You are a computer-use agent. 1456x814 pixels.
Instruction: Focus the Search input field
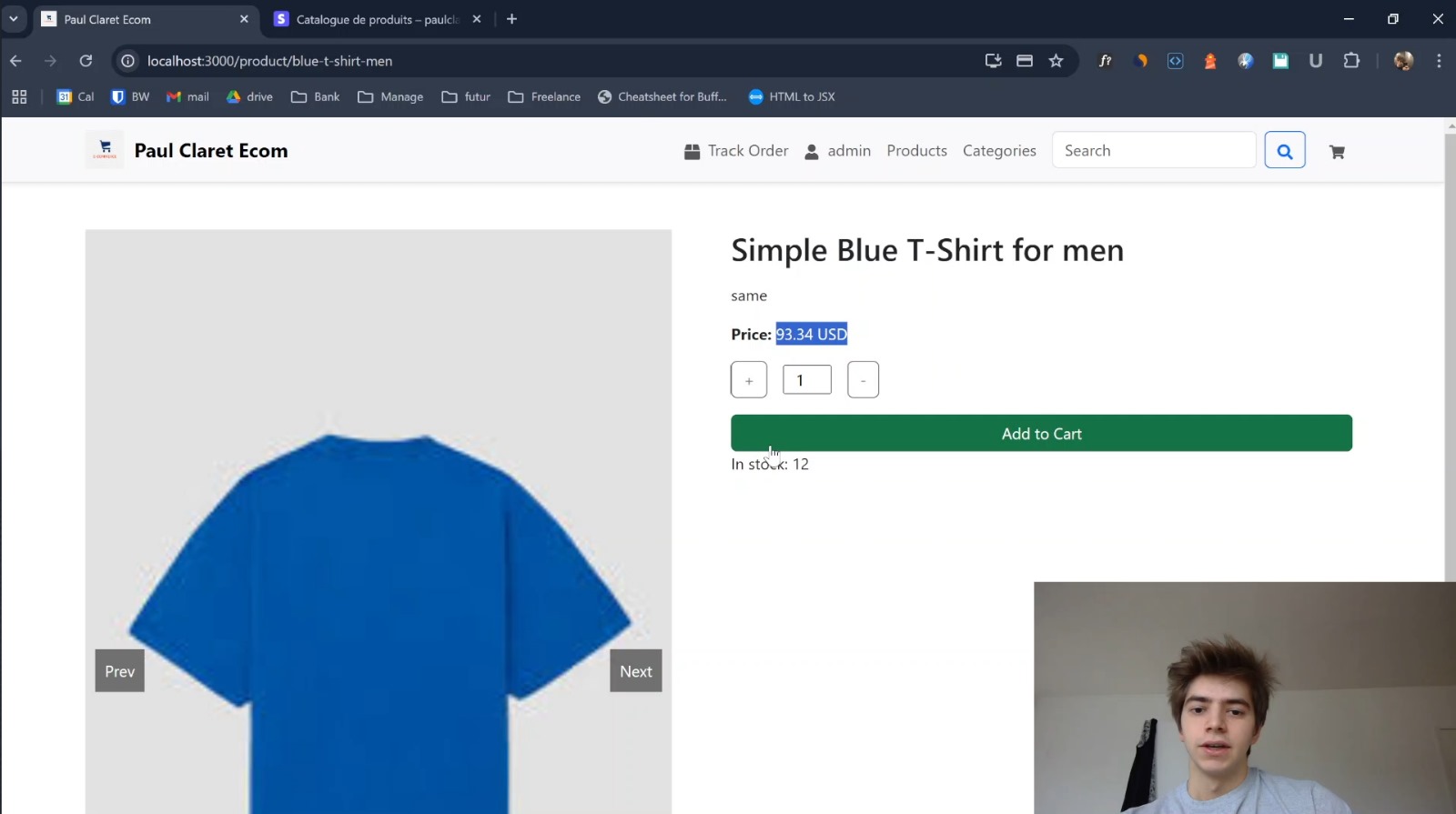coord(1154,150)
